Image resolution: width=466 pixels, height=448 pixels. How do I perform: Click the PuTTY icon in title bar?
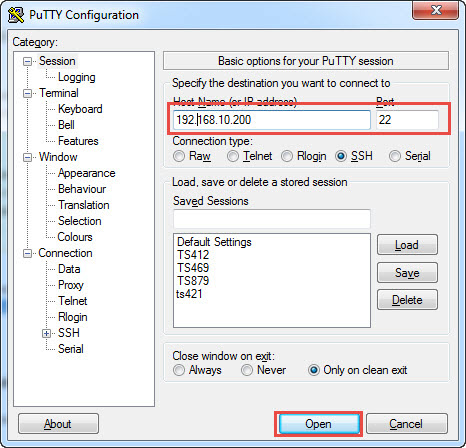16,15
